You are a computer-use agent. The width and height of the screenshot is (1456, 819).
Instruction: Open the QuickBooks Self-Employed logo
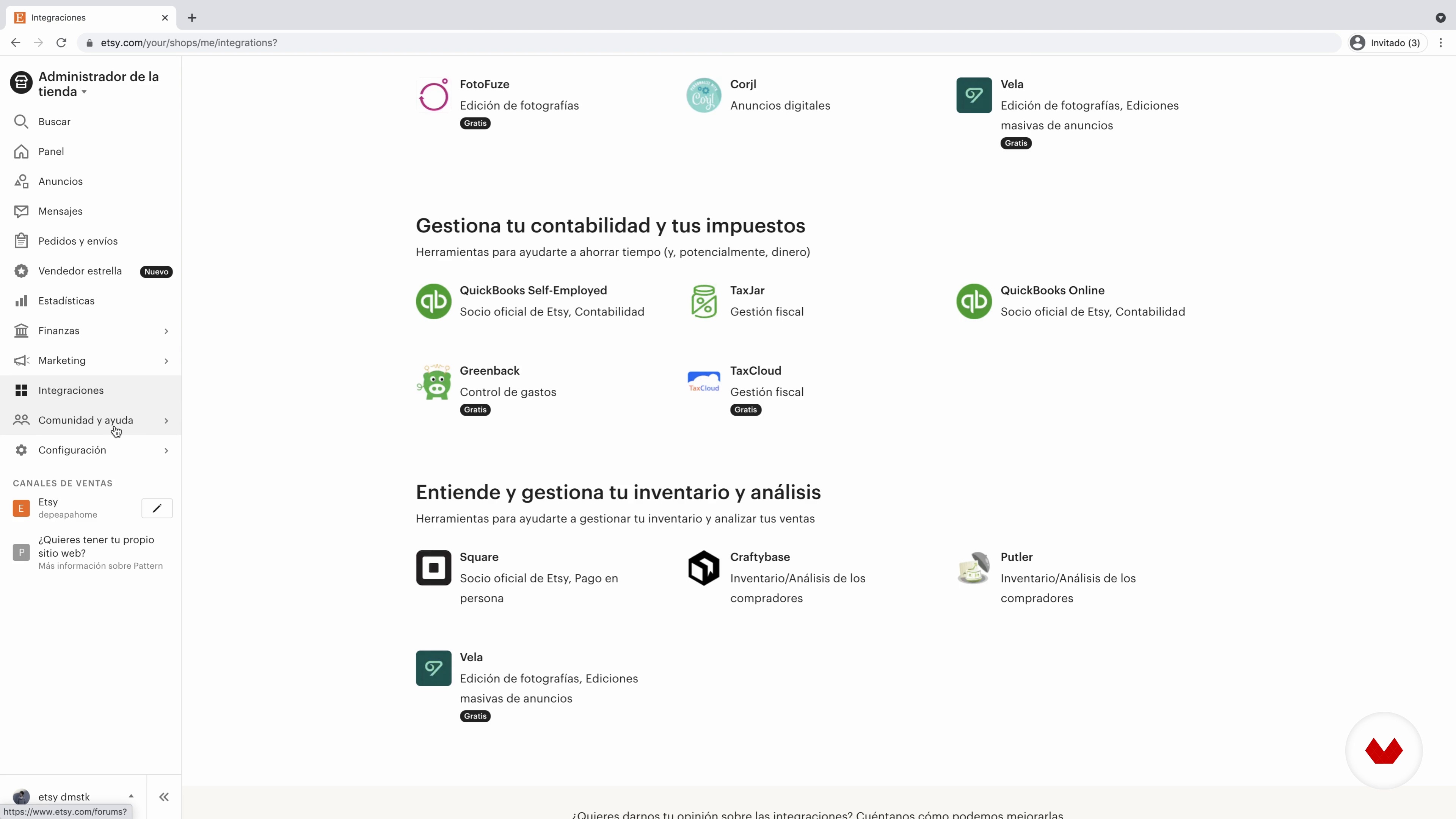tap(433, 301)
